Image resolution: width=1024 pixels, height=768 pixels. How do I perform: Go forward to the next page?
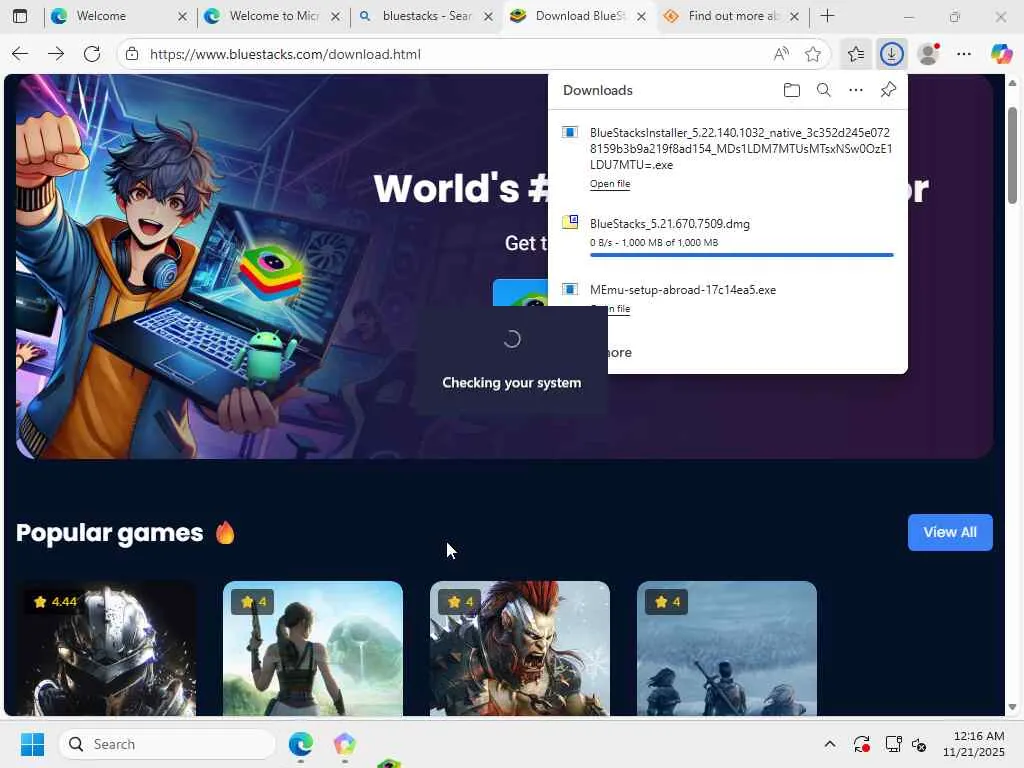[56, 54]
